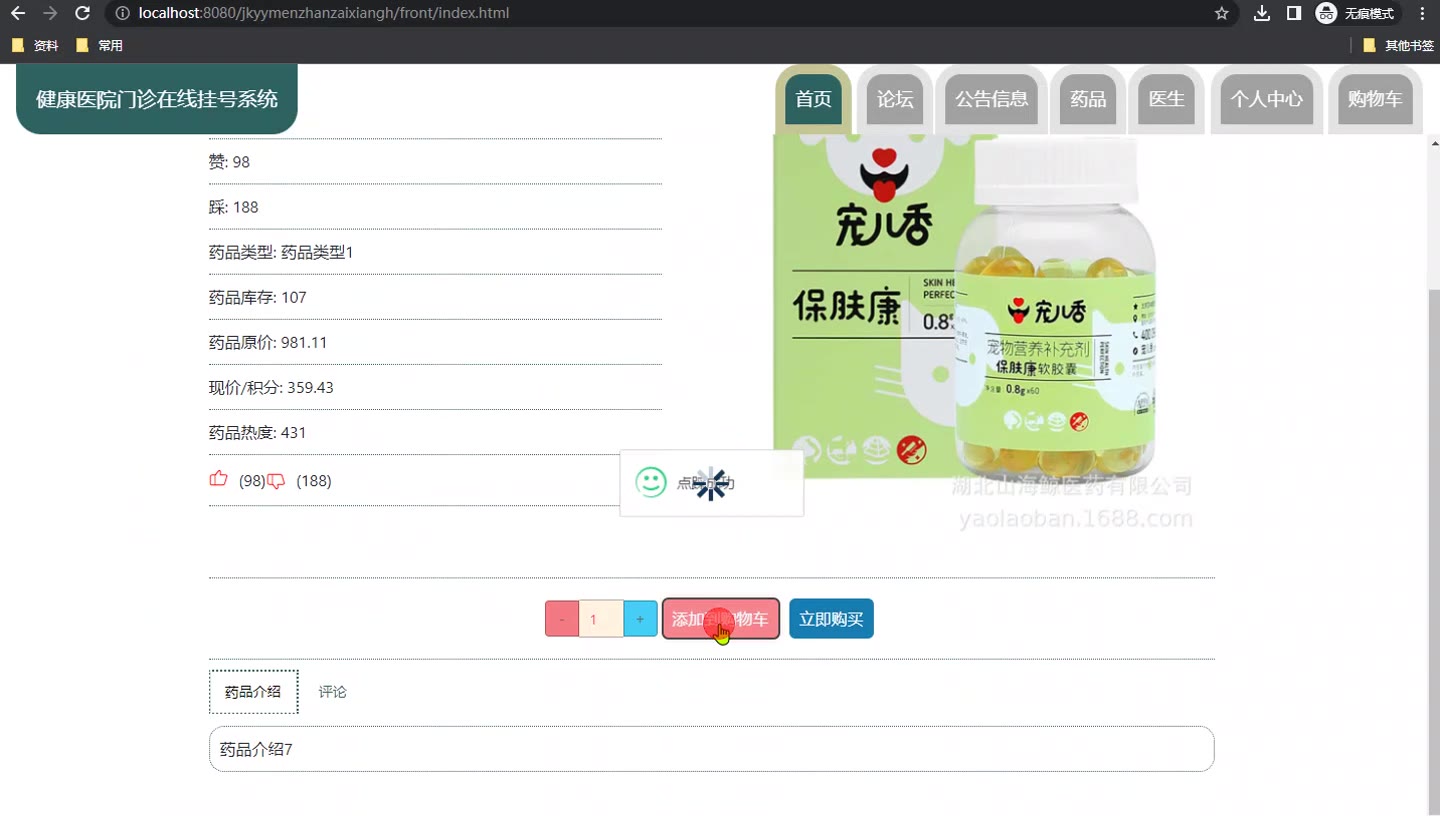1440x816 pixels.
Task: Toggle browser side panel icon
Action: [x=1294, y=13]
